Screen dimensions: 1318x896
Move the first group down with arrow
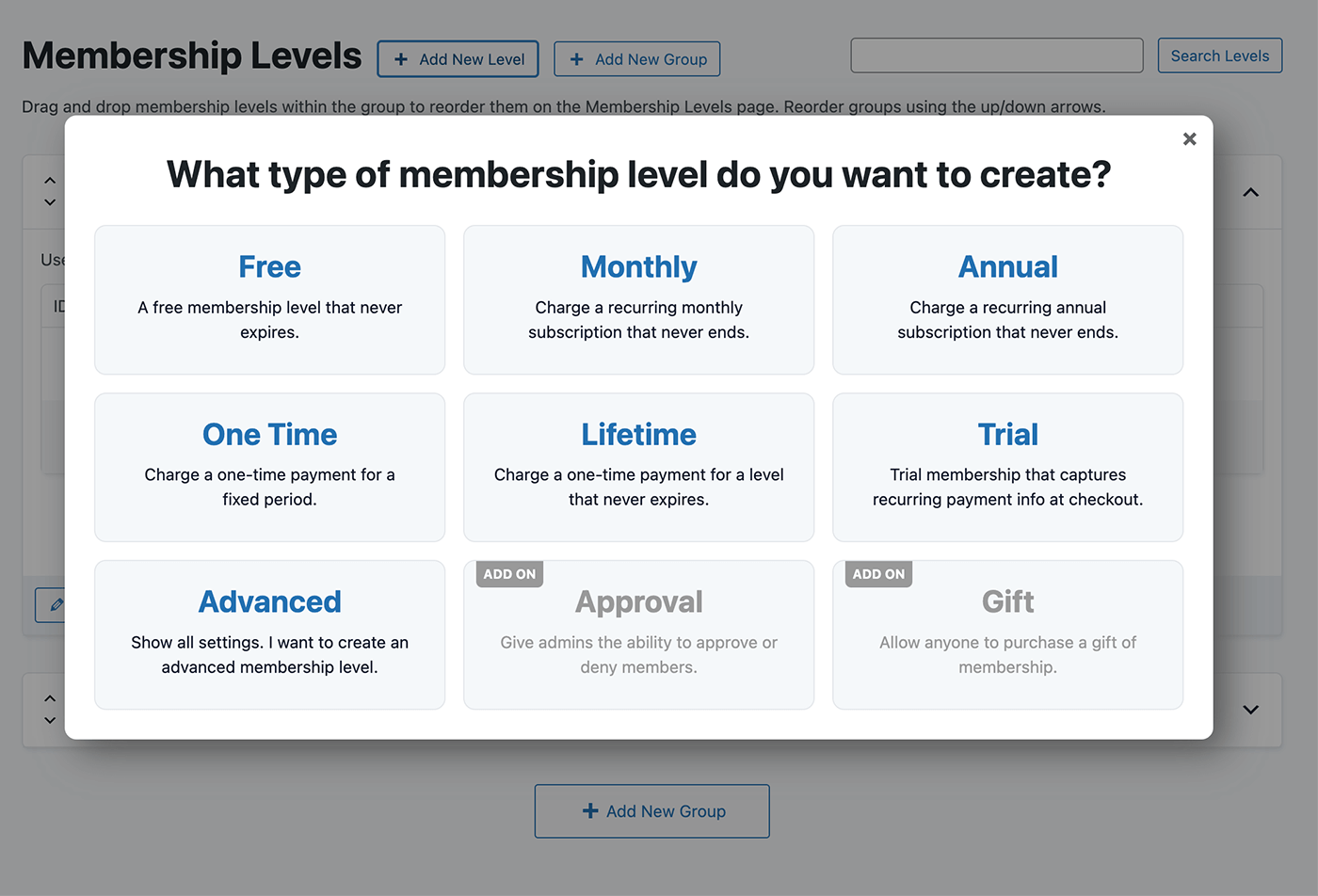[50, 202]
